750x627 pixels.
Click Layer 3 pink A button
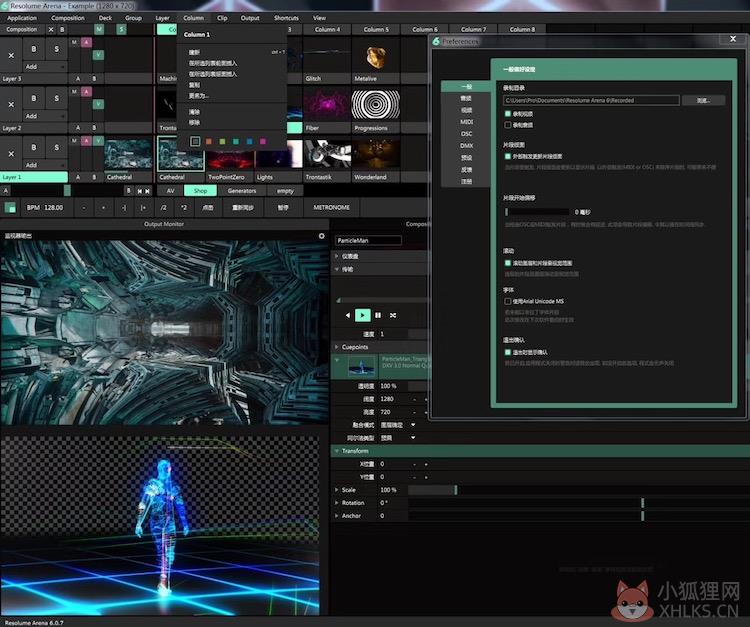tap(86, 43)
